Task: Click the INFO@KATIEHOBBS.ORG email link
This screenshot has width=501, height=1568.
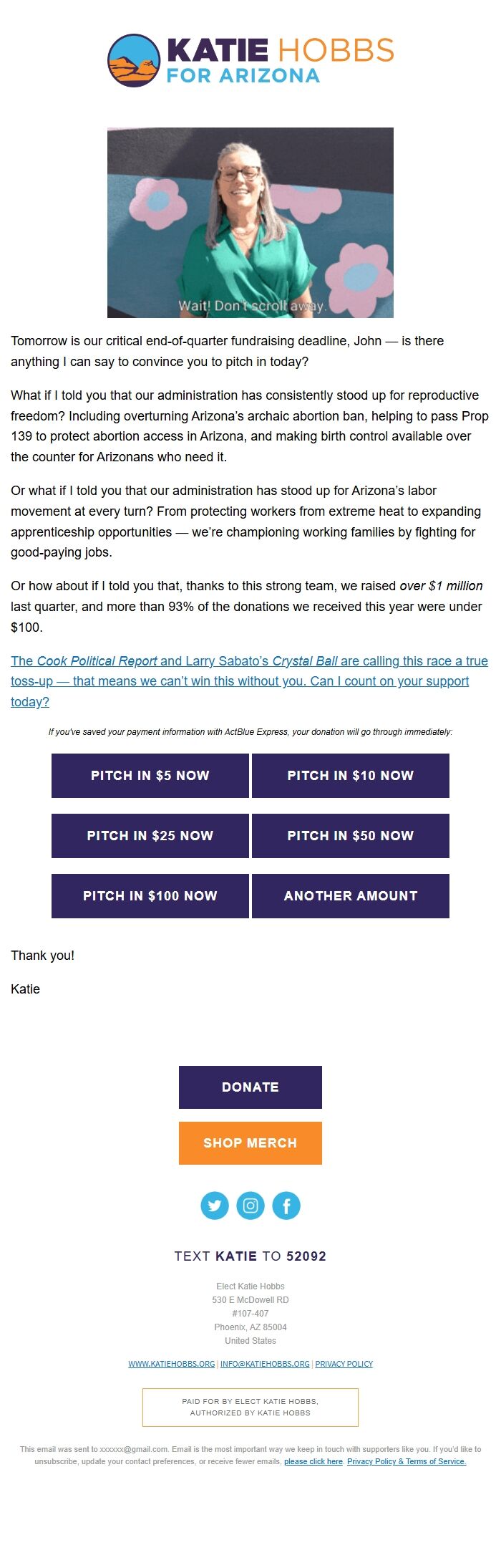Action: pos(265,1364)
